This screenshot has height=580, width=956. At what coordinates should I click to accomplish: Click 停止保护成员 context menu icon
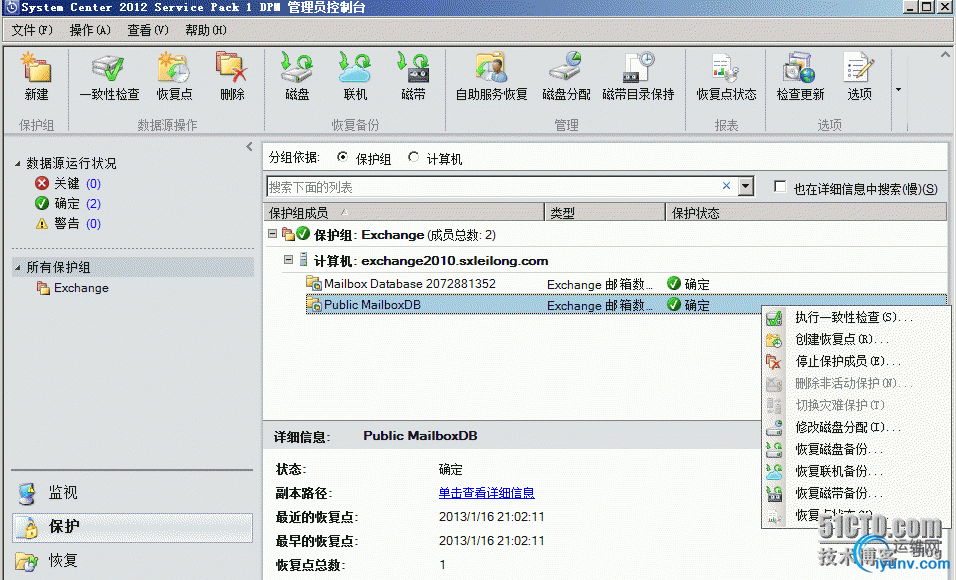coord(774,362)
